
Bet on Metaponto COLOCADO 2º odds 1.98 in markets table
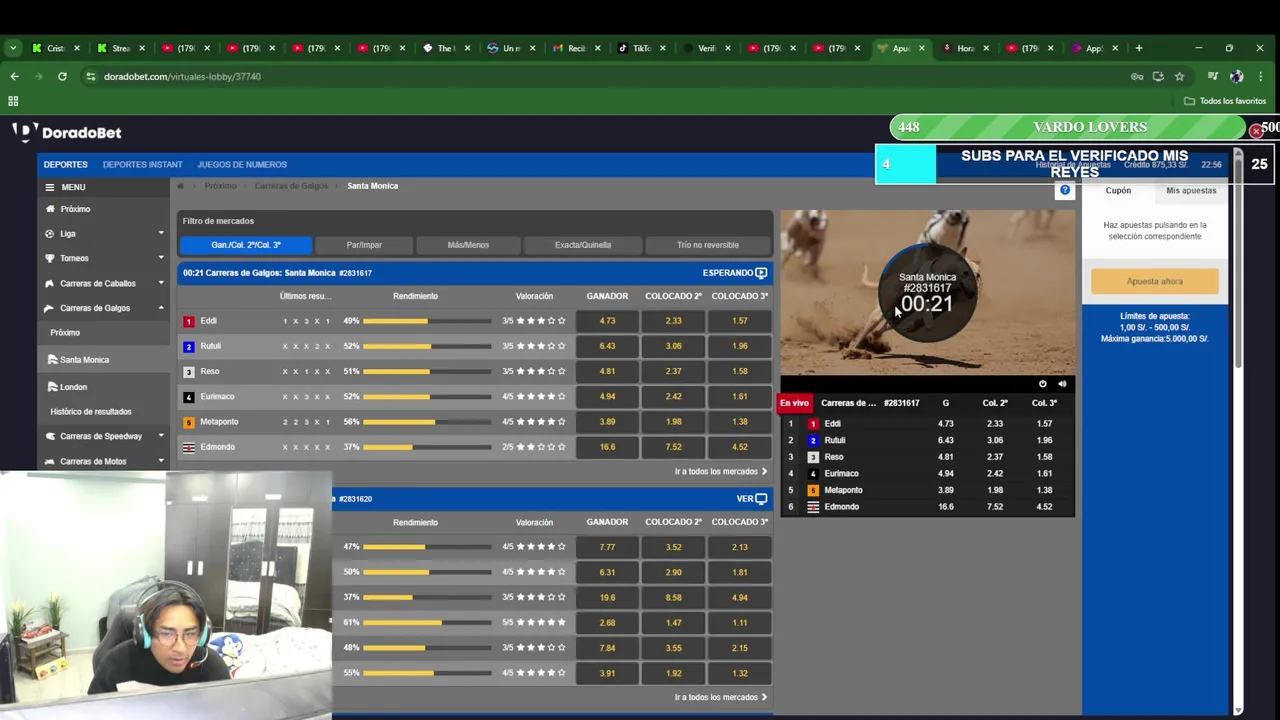[x=673, y=422]
